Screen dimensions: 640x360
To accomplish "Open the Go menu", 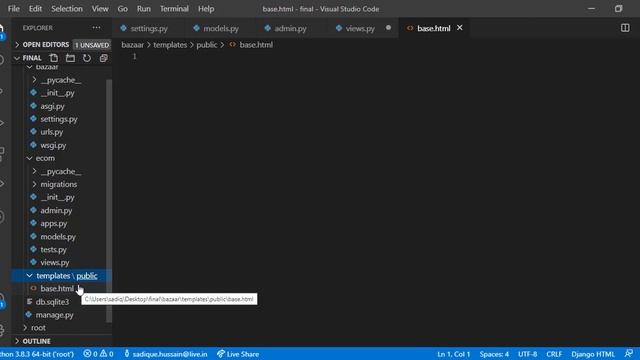I will click(x=122, y=9).
